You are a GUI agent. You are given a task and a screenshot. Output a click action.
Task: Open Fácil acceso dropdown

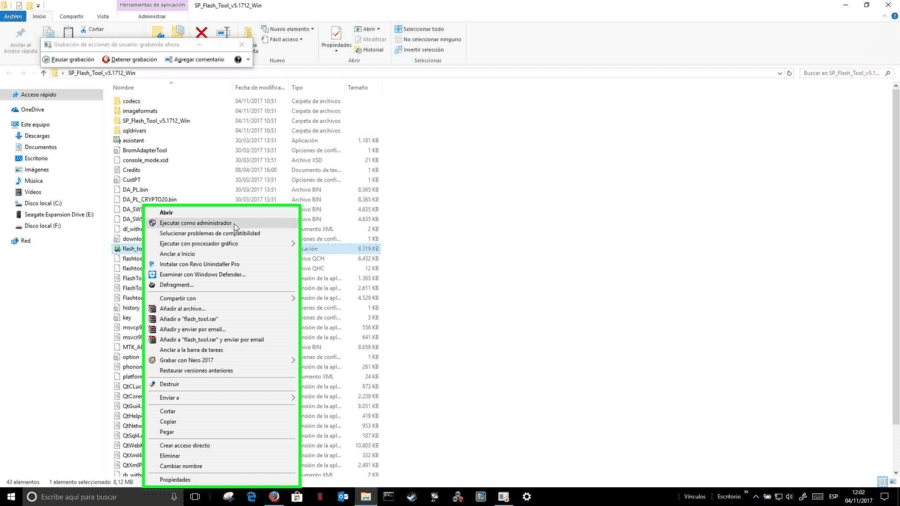click(282, 40)
